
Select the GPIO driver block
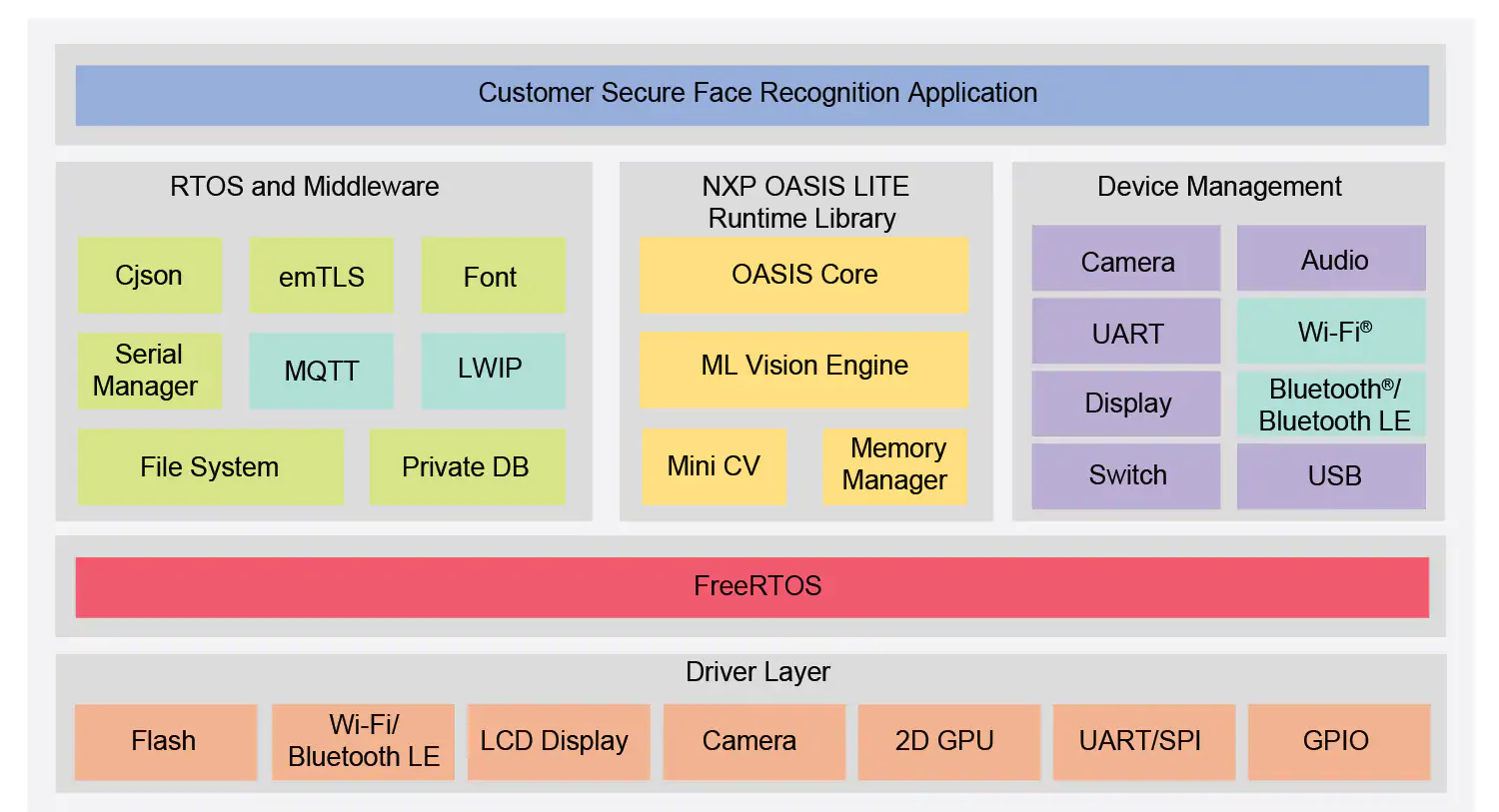(x=1339, y=742)
